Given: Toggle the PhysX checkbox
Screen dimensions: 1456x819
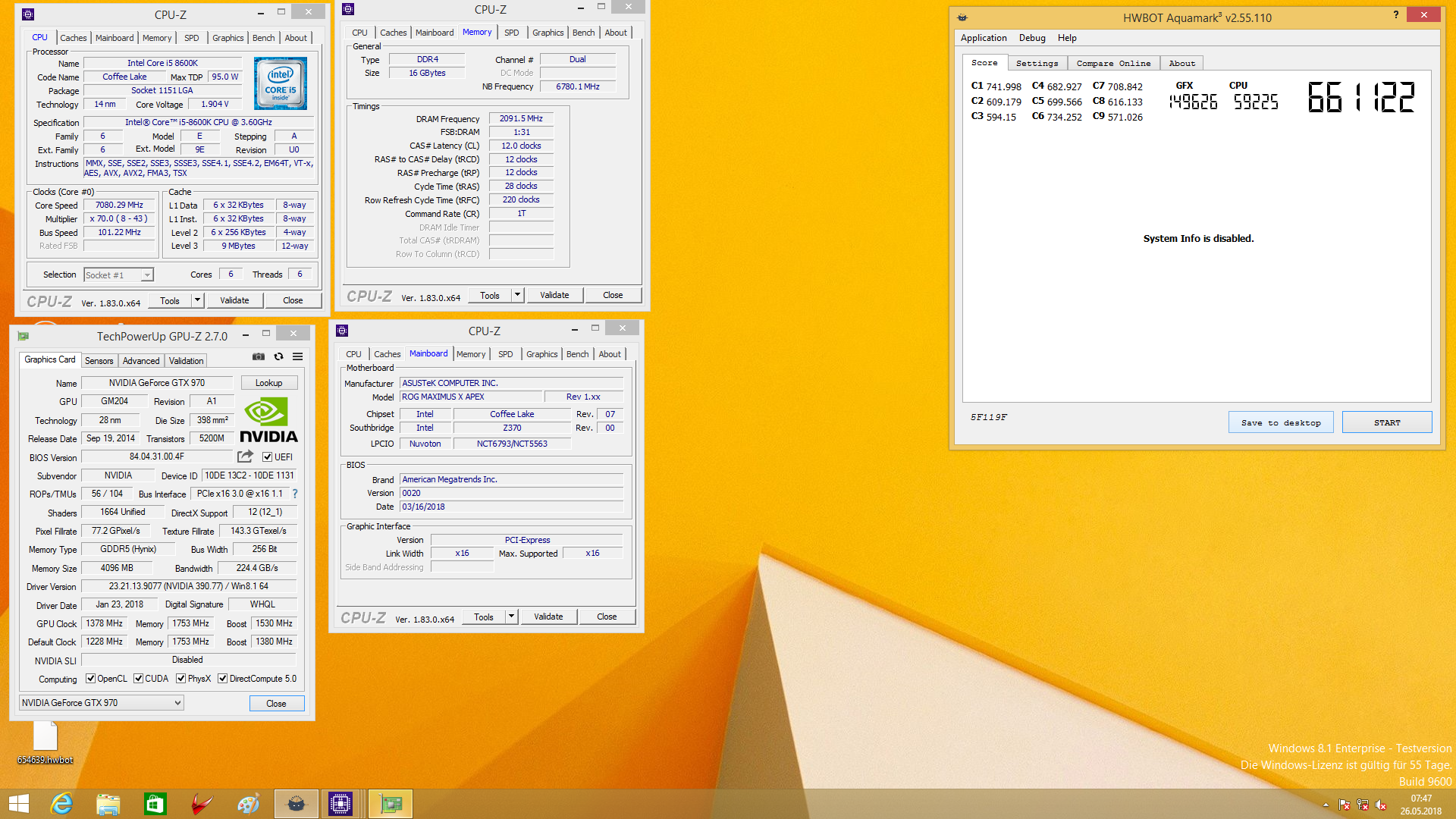Looking at the screenshot, I should 180,679.
